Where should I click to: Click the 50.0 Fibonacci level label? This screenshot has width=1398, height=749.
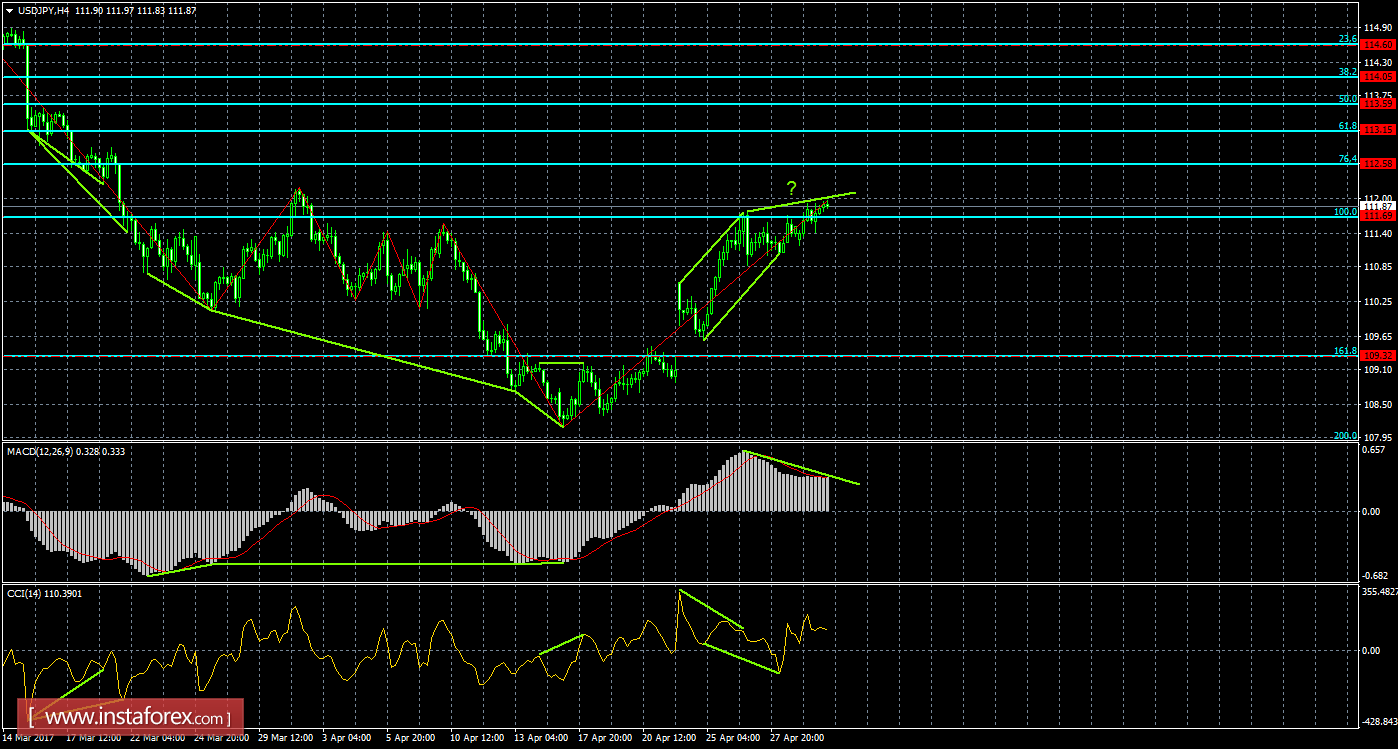click(x=1347, y=99)
